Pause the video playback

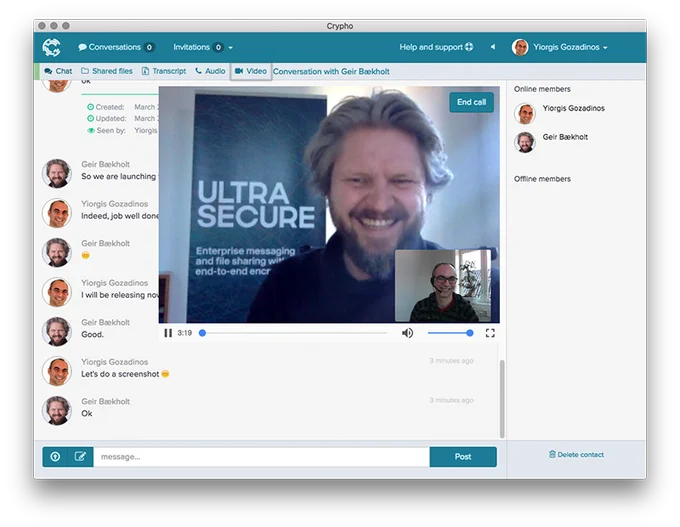[x=168, y=333]
